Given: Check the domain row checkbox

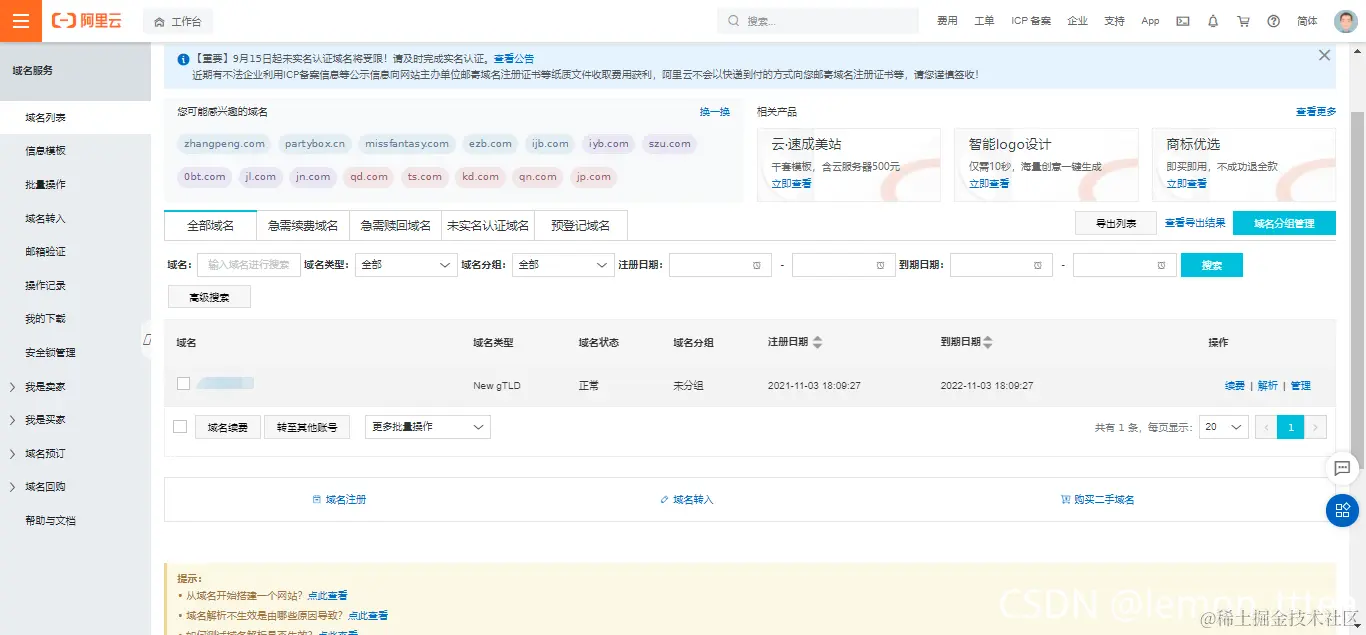Looking at the screenshot, I should [x=183, y=384].
